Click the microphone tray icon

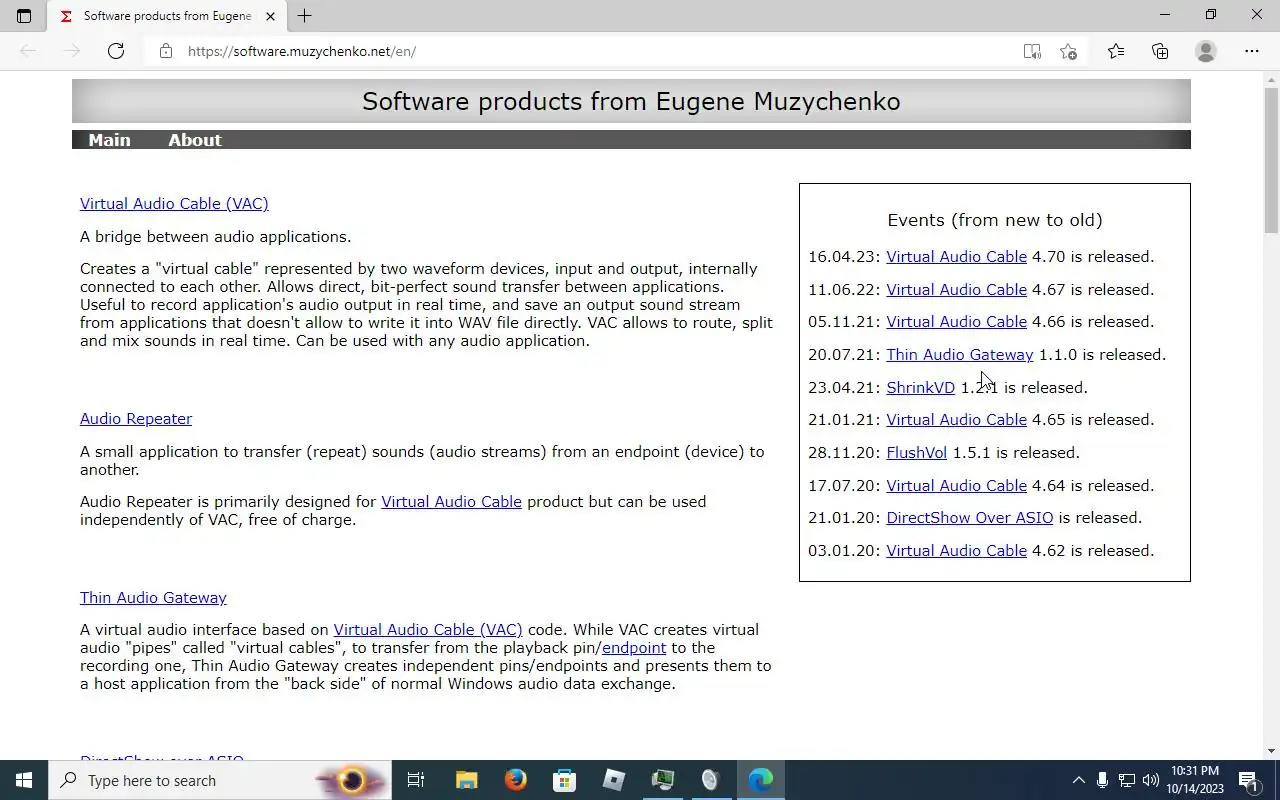pos(1102,780)
